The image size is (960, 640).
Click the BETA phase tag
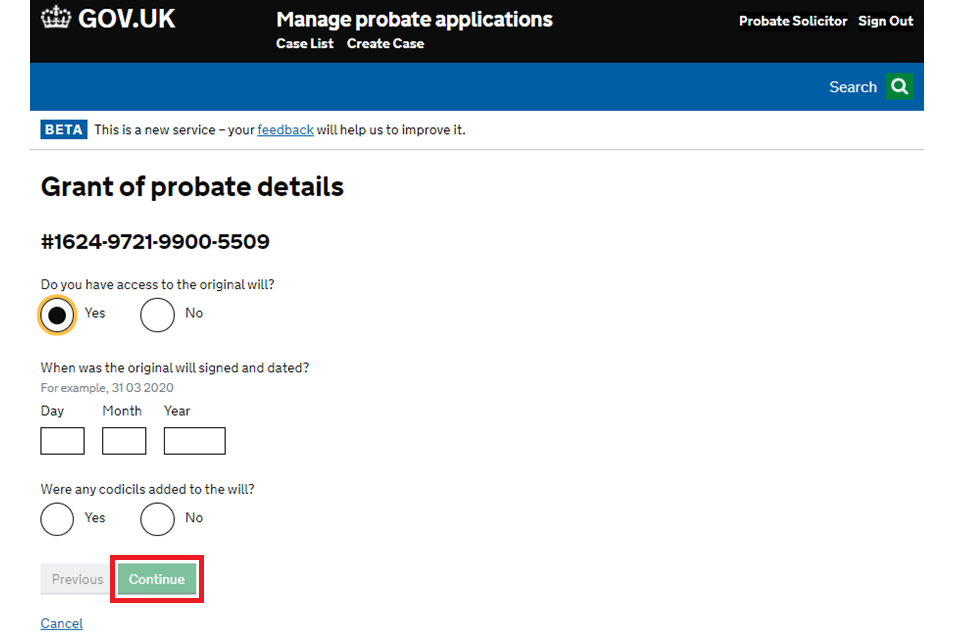pos(63,130)
